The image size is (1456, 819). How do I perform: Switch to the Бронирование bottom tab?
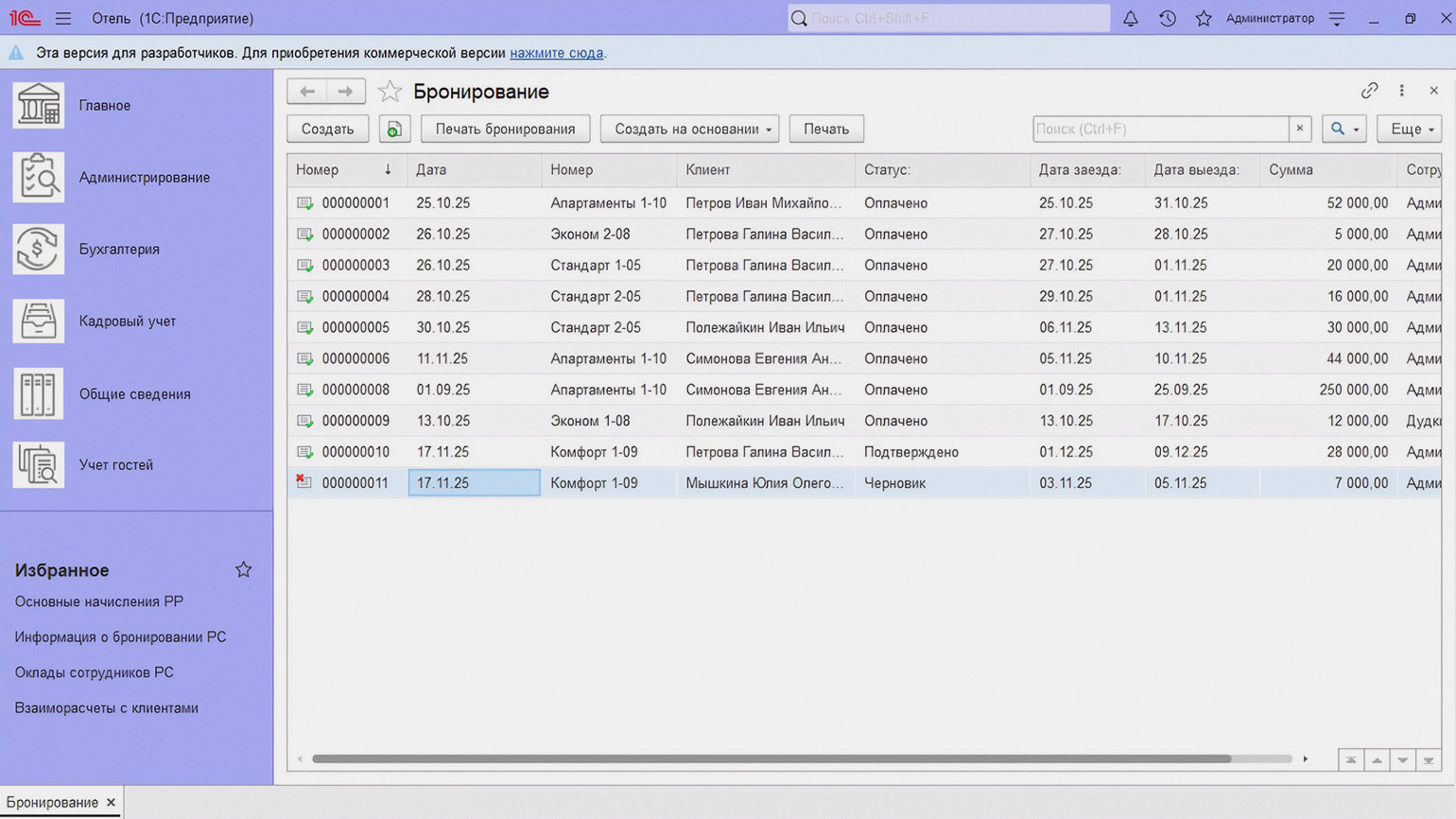click(x=52, y=802)
